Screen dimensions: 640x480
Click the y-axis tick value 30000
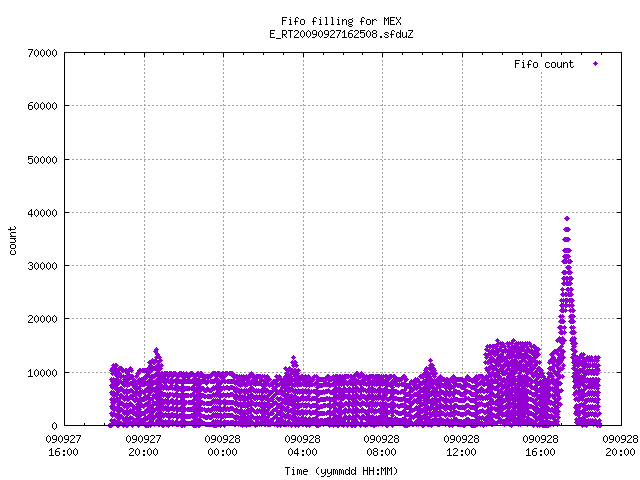pyautogui.click(x=42, y=266)
